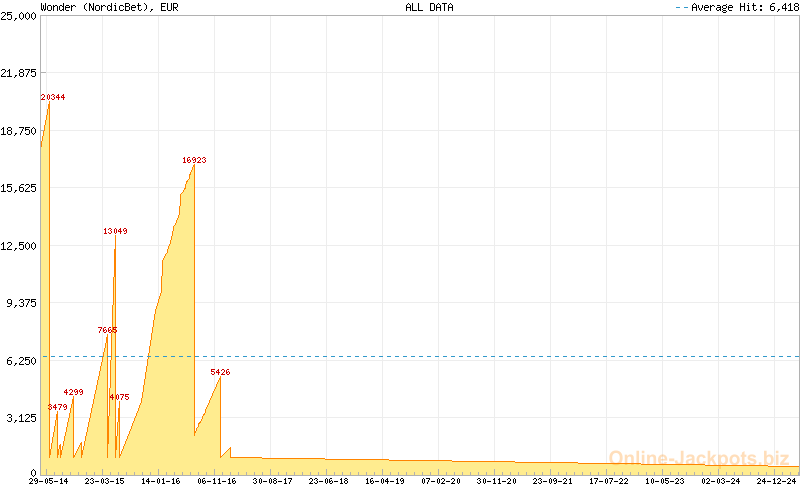Select the 16923 peak data label

click(194, 160)
